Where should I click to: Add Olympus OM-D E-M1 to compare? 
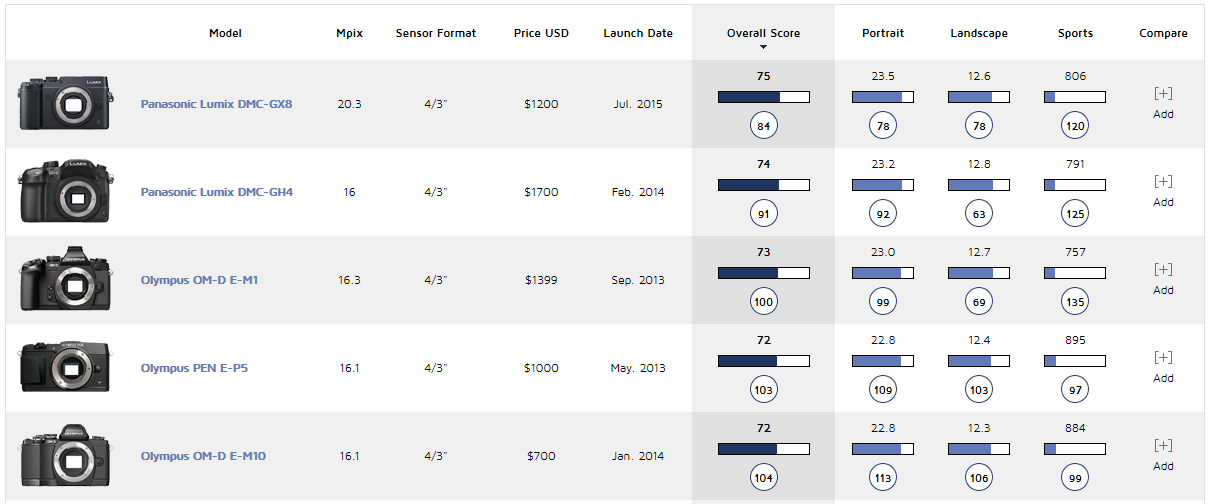tap(1163, 278)
